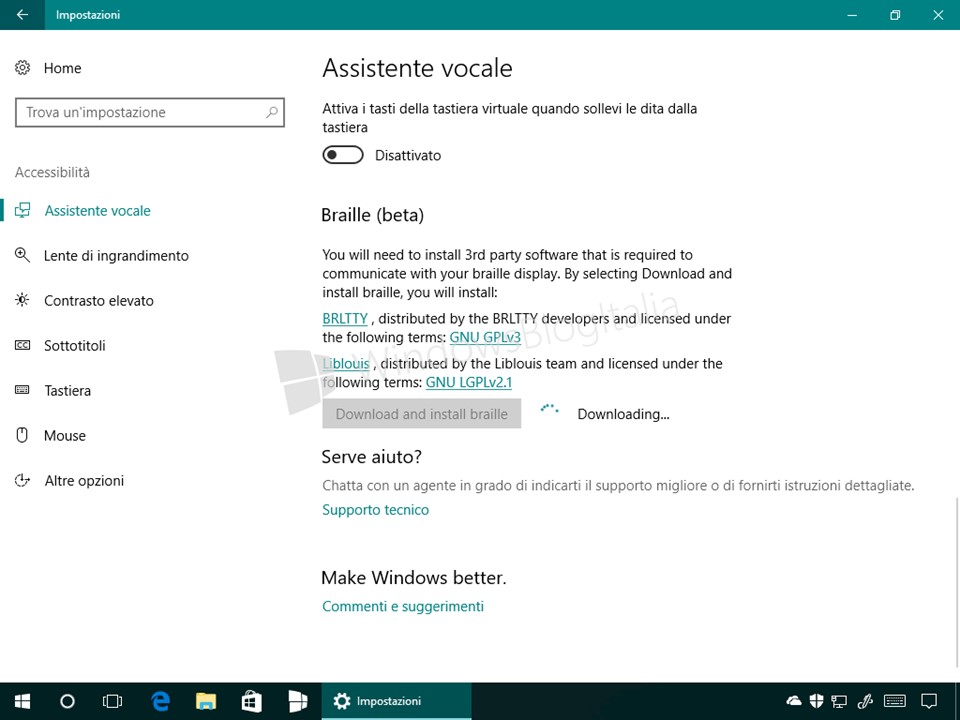Open File Explorer from taskbar
Image resolution: width=960 pixels, height=720 pixels.
click(x=206, y=701)
